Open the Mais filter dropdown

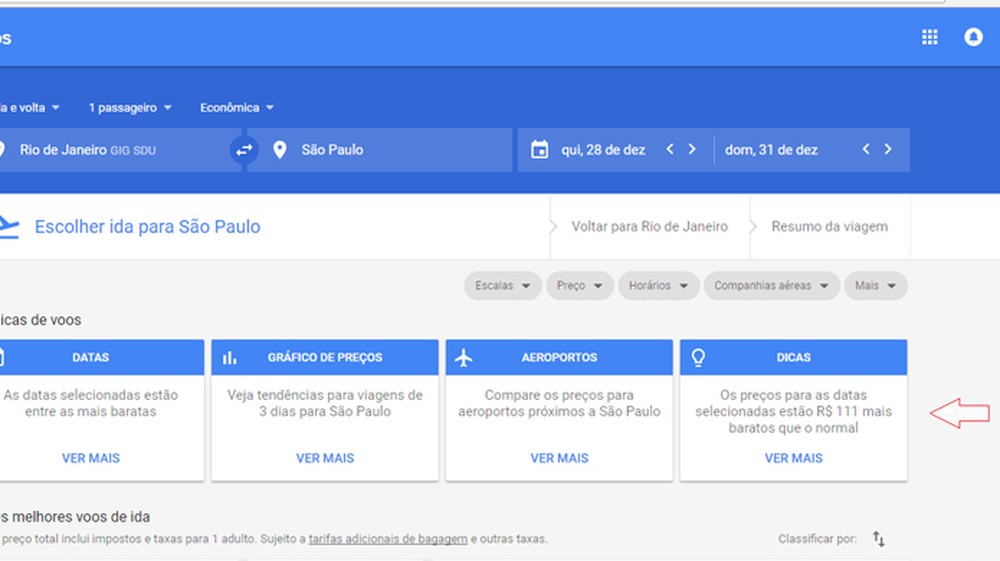tap(876, 286)
